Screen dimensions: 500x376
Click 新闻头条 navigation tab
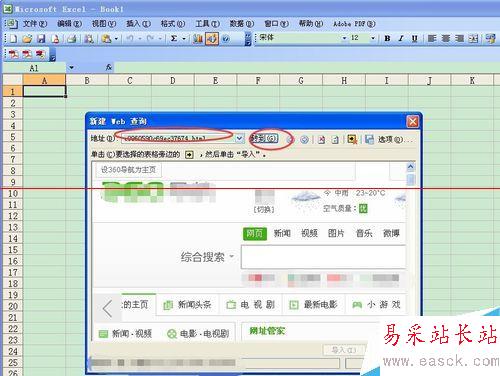[x=187, y=304]
